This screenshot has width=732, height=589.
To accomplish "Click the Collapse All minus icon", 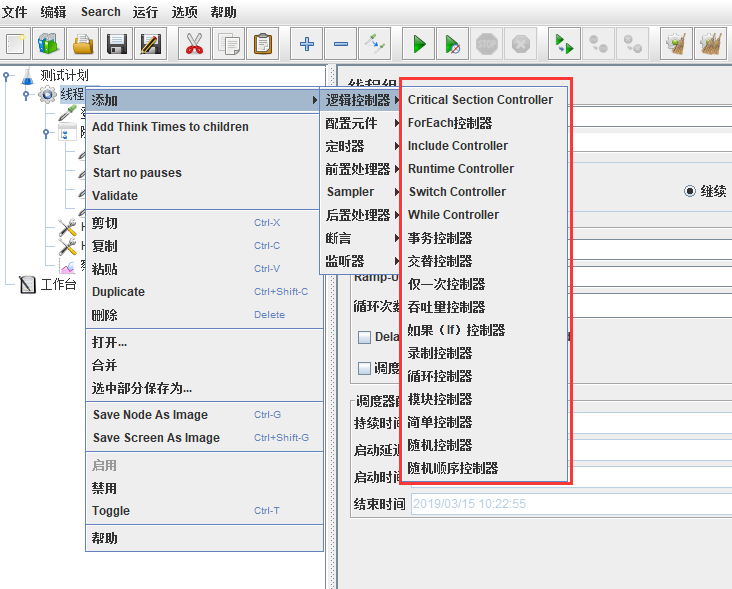I will click(x=341, y=44).
